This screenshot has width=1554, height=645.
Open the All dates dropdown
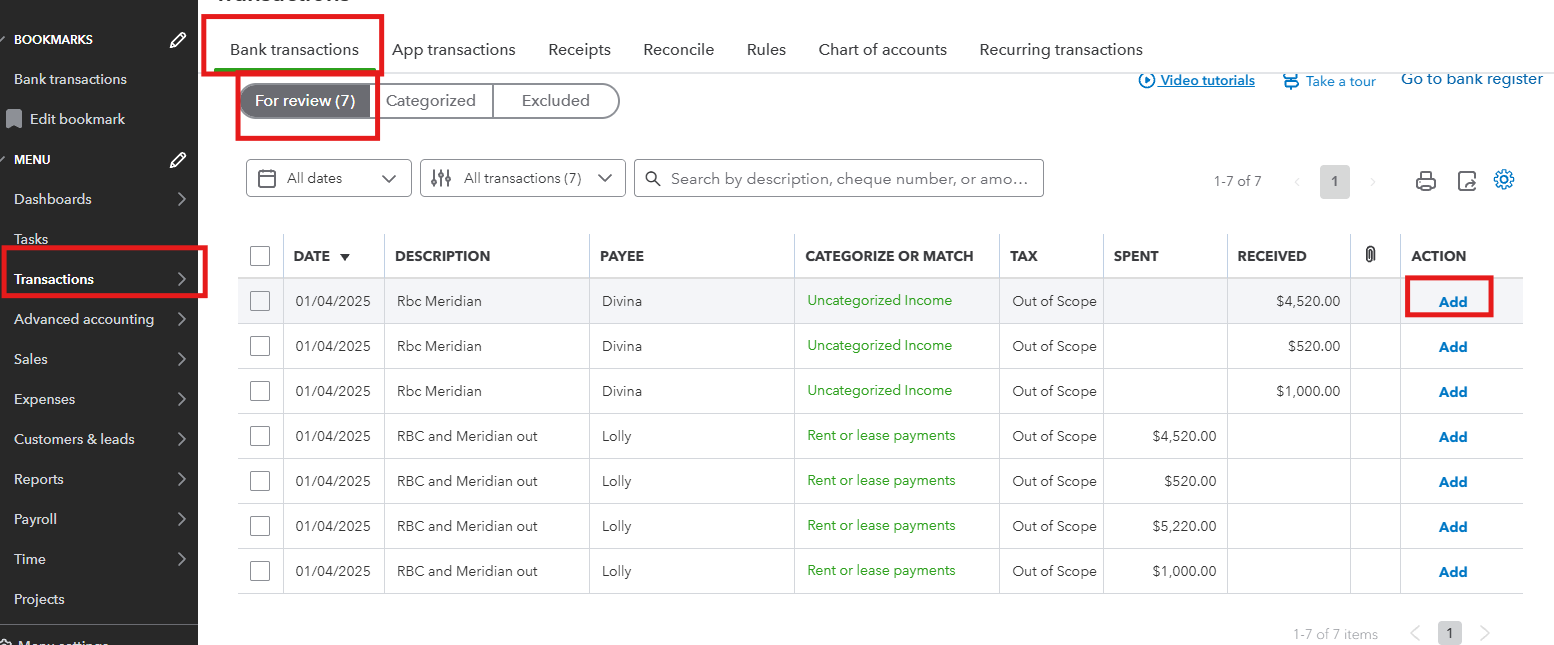[x=329, y=178]
